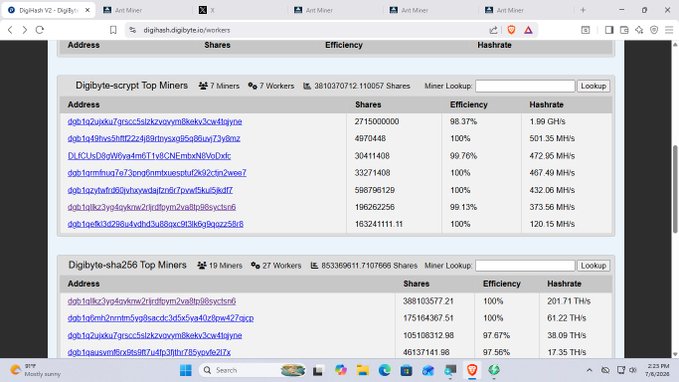Go forward in browser history

[x=25, y=30]
